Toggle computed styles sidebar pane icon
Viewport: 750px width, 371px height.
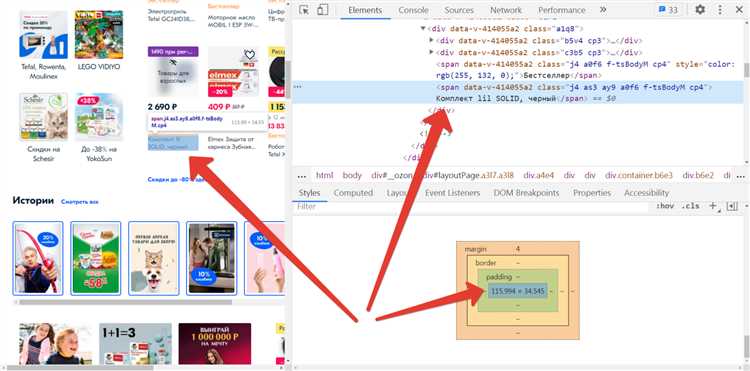tap(732, 206)
